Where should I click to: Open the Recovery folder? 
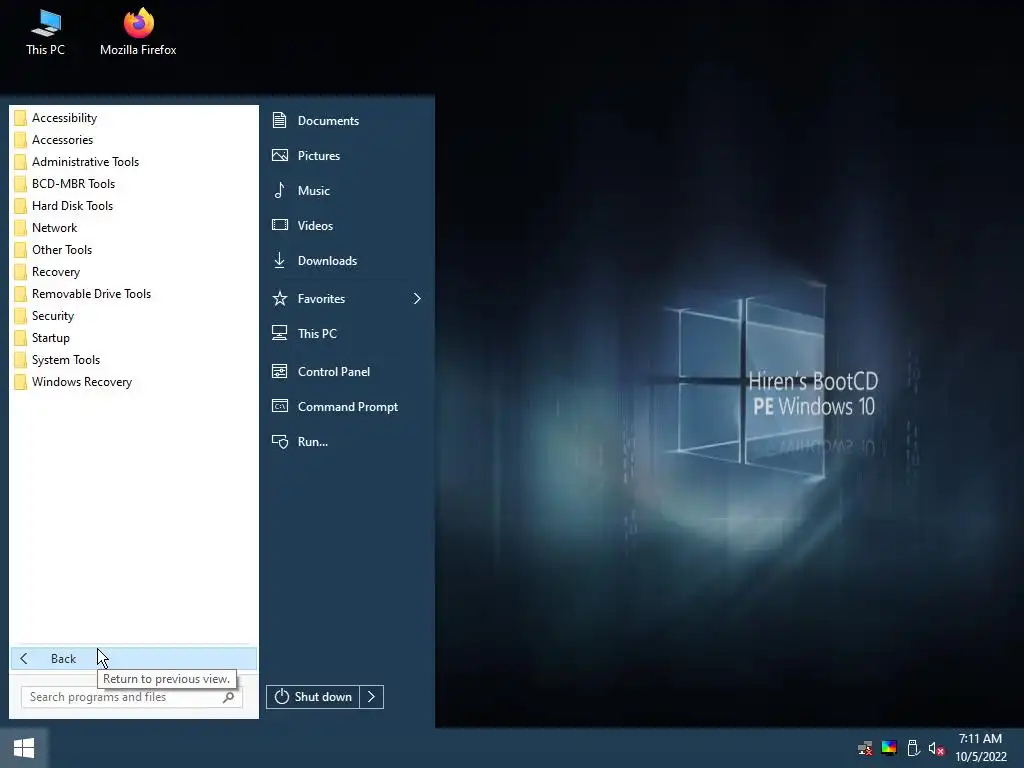point(133,272)
